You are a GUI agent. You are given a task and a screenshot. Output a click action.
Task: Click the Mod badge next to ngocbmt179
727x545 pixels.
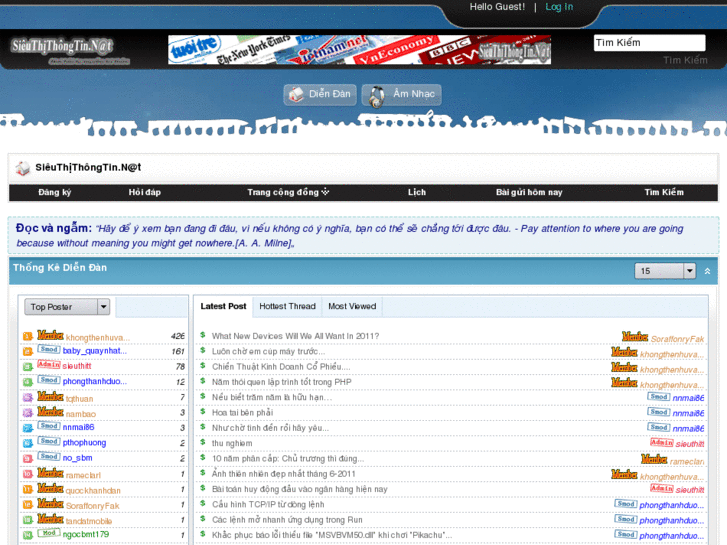pos(49,532)
